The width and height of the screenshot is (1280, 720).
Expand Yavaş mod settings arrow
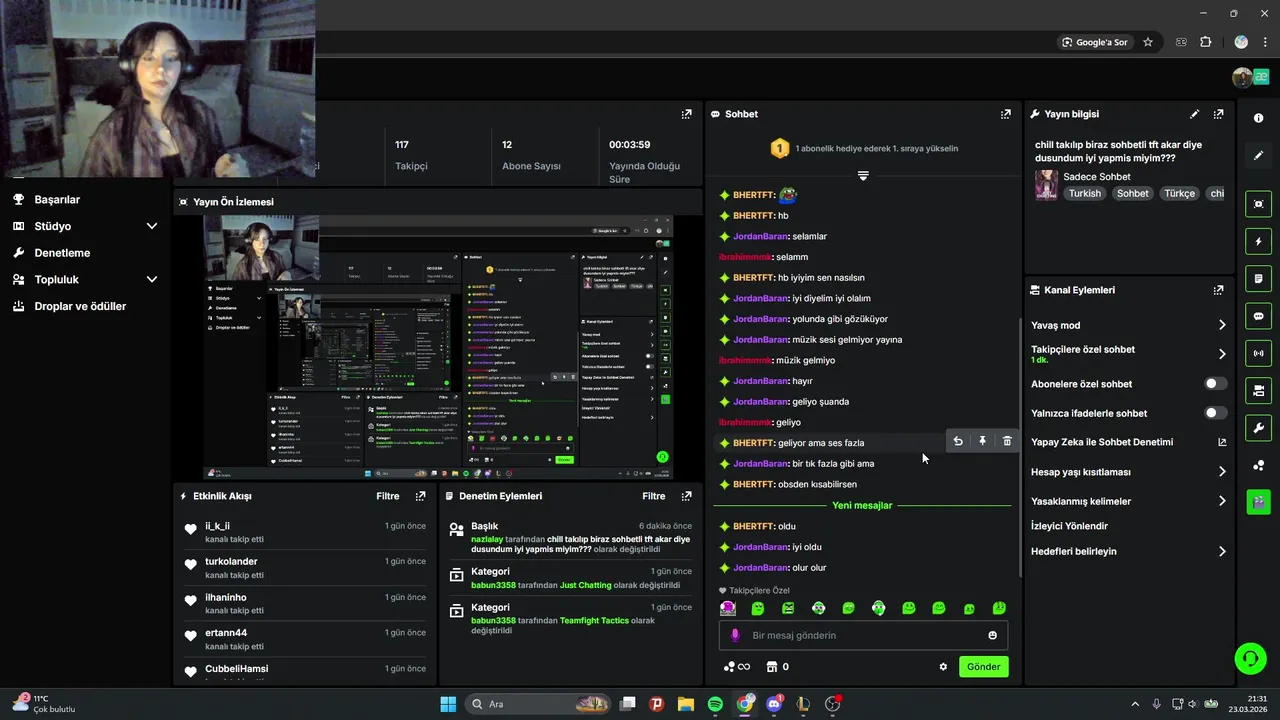tap(1221, 325)
